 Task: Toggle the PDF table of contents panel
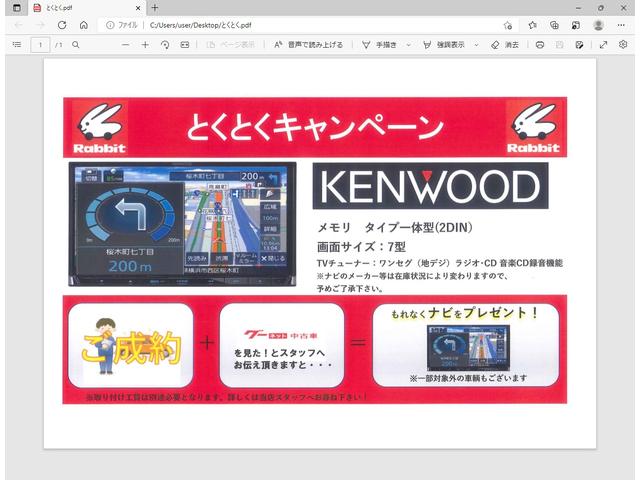tap(17, 44)
